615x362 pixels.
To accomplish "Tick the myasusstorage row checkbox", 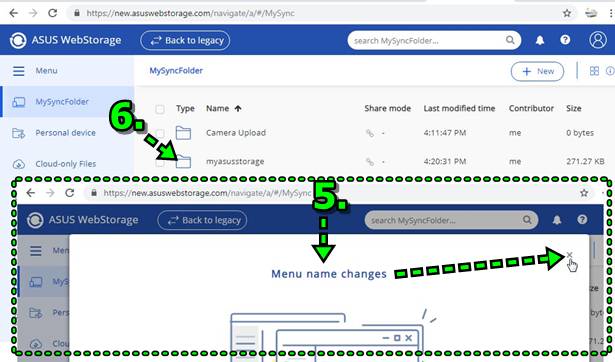I will [x=160, y=162].
